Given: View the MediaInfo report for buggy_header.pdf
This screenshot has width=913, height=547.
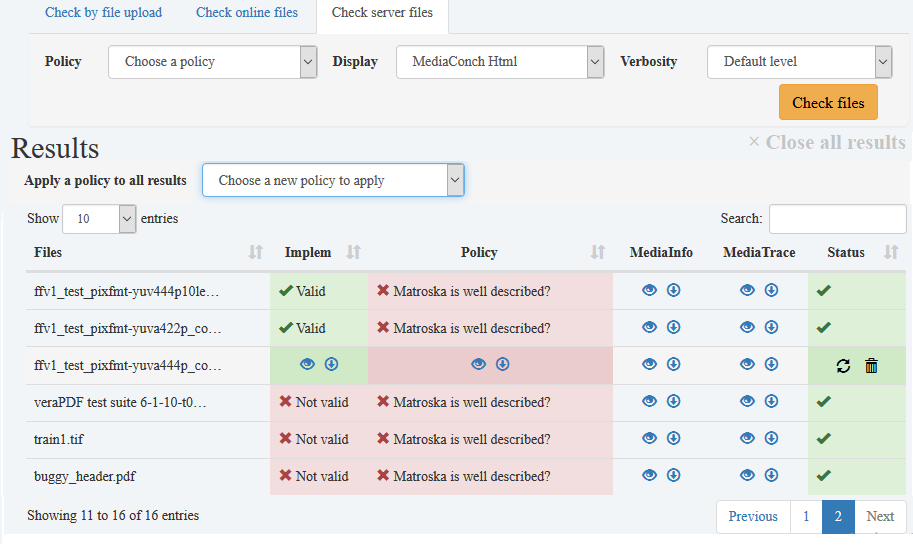Looking at the screenshot, I should tap(649, 476).
